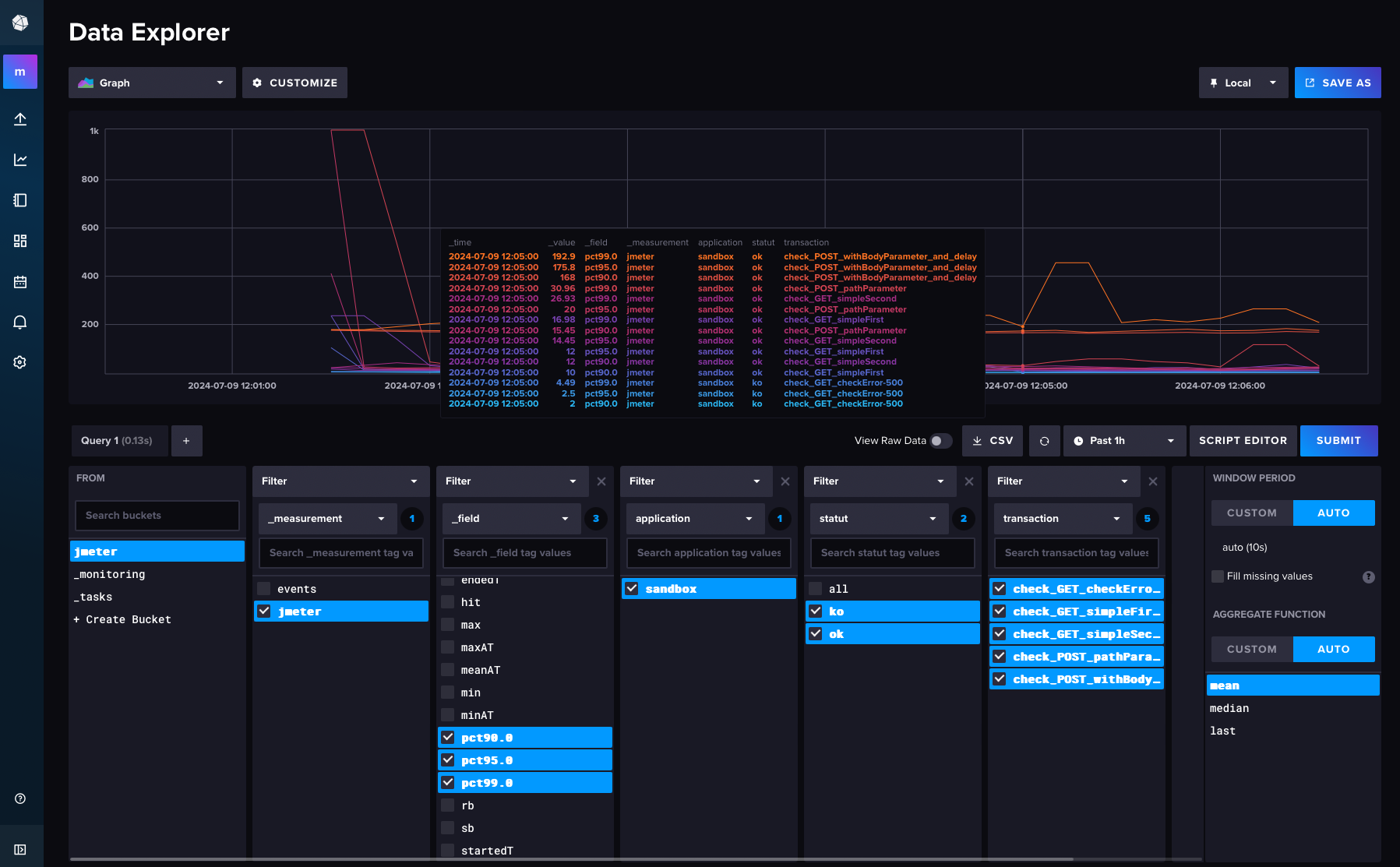The height and width of the screenshot is (867, 1400).
Task: Download results with CSV button
Action: 993,441
